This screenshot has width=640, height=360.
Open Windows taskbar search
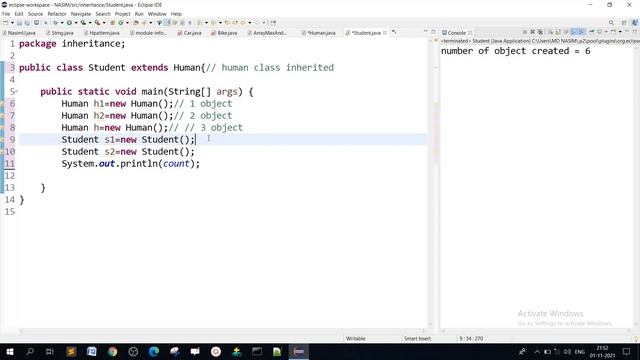[x=30, y=351]
